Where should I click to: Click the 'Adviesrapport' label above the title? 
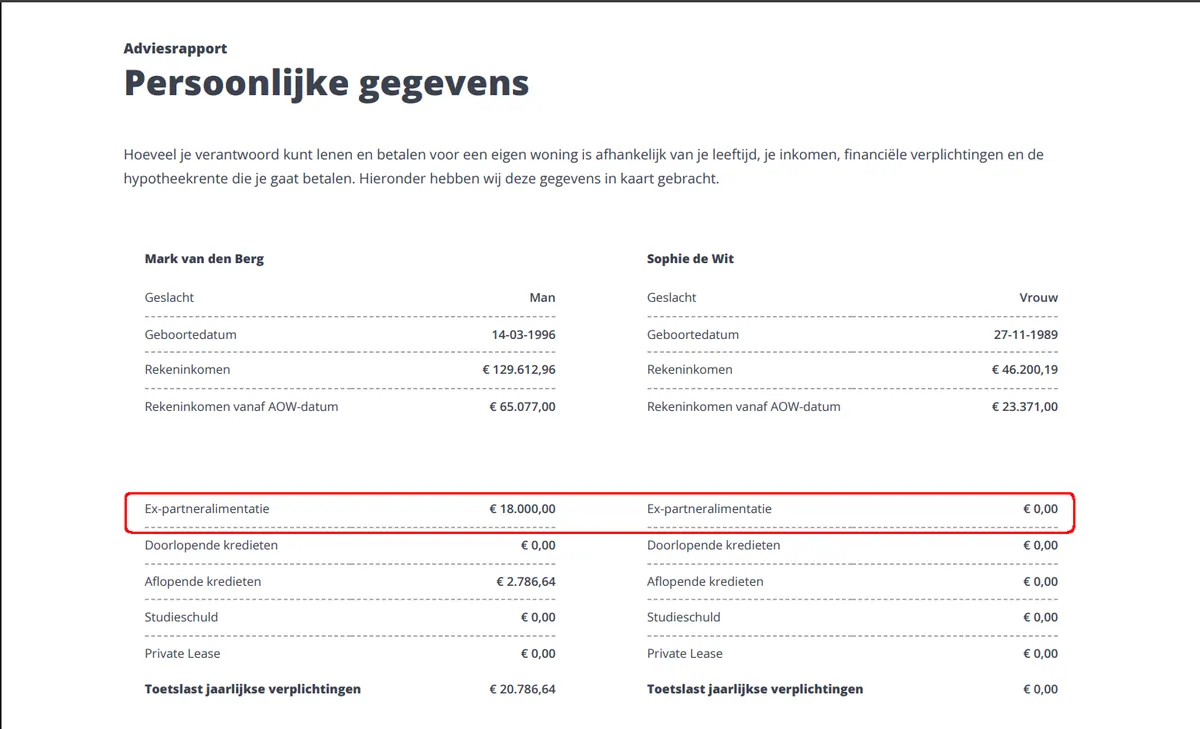[x=175, y=48]
